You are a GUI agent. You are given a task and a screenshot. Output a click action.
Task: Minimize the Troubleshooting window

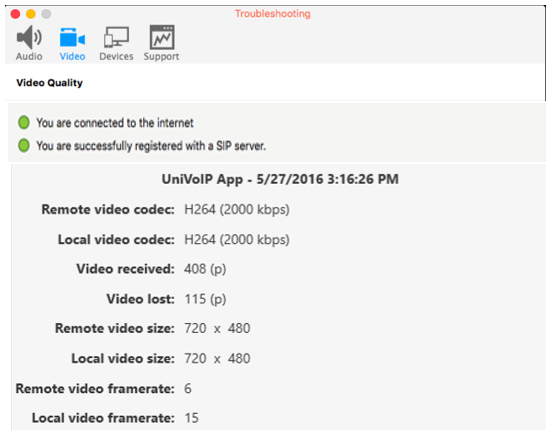coord(31,14)
